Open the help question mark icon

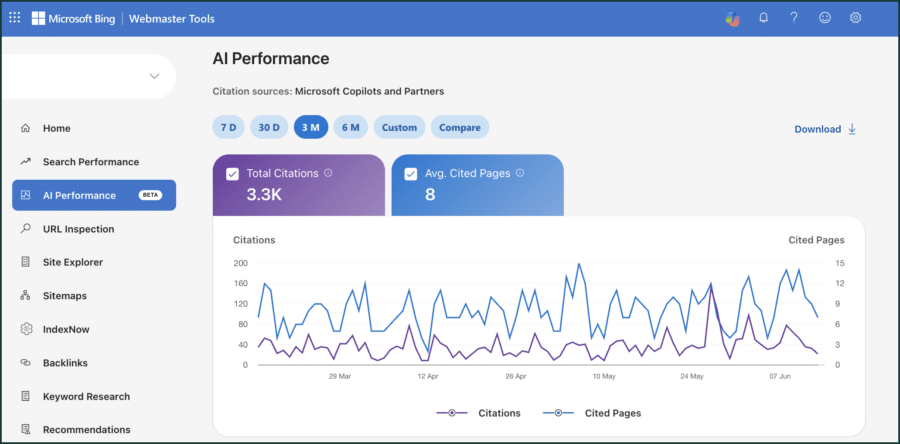(794, 18)
